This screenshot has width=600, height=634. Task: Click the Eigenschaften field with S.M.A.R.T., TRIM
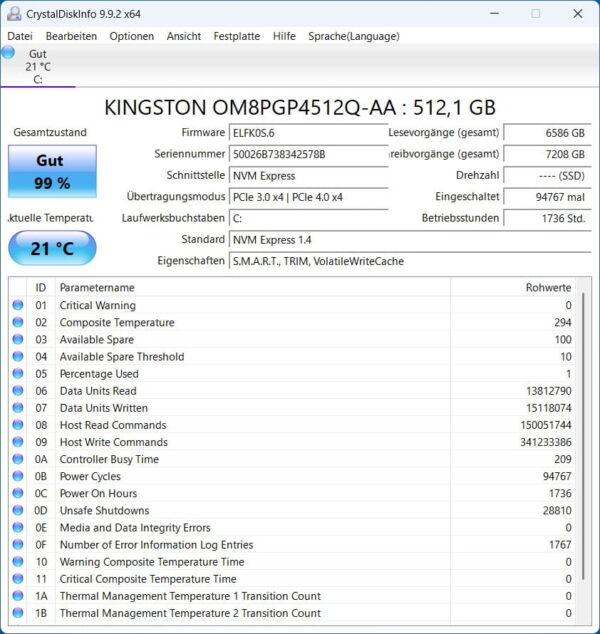point(410,262)
